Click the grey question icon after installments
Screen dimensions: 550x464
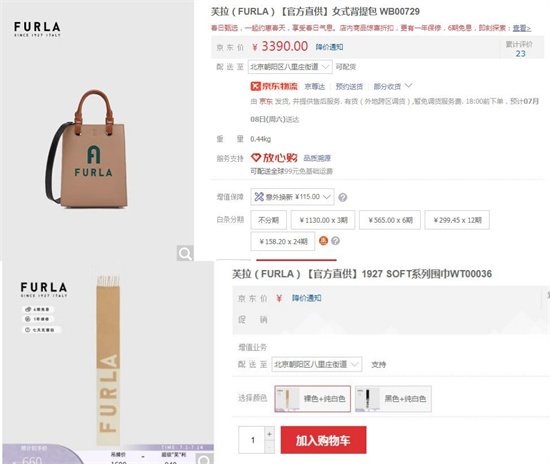[x=335, y=241]
